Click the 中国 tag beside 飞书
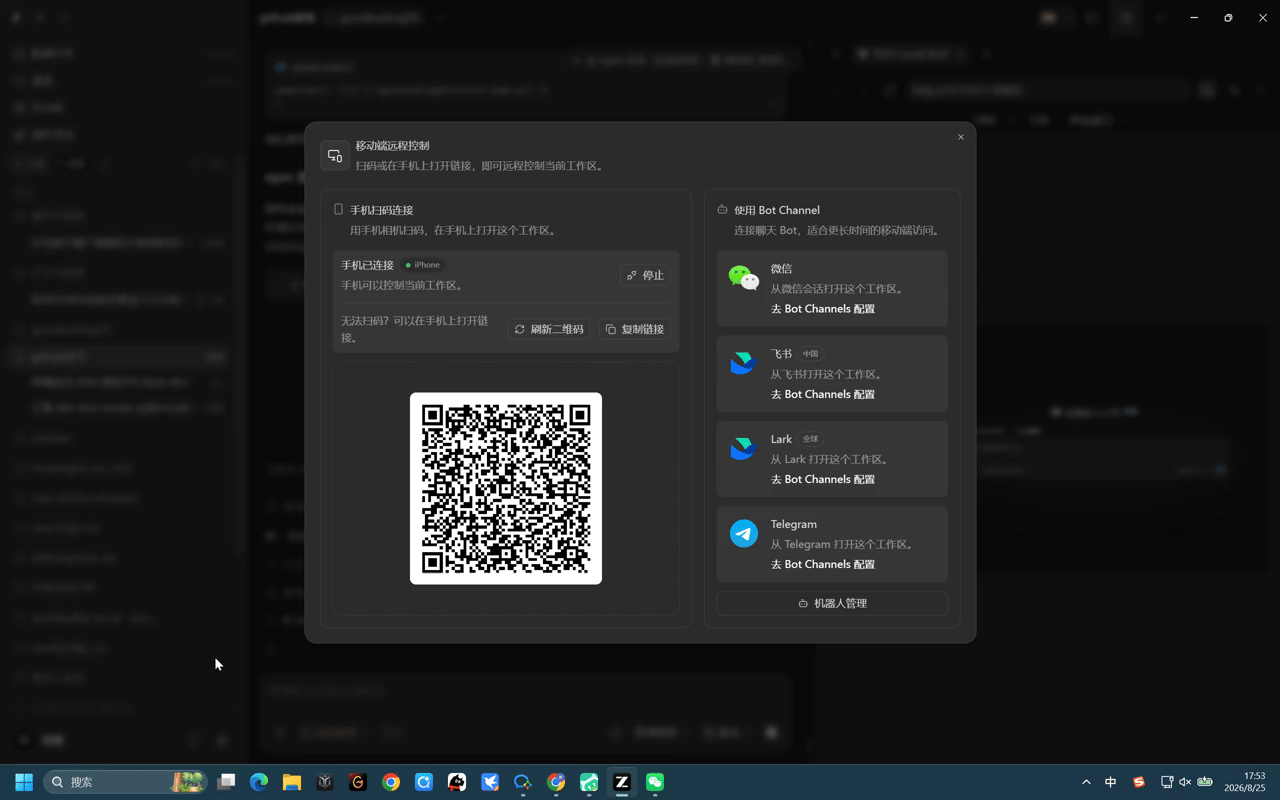 (811, 354)
